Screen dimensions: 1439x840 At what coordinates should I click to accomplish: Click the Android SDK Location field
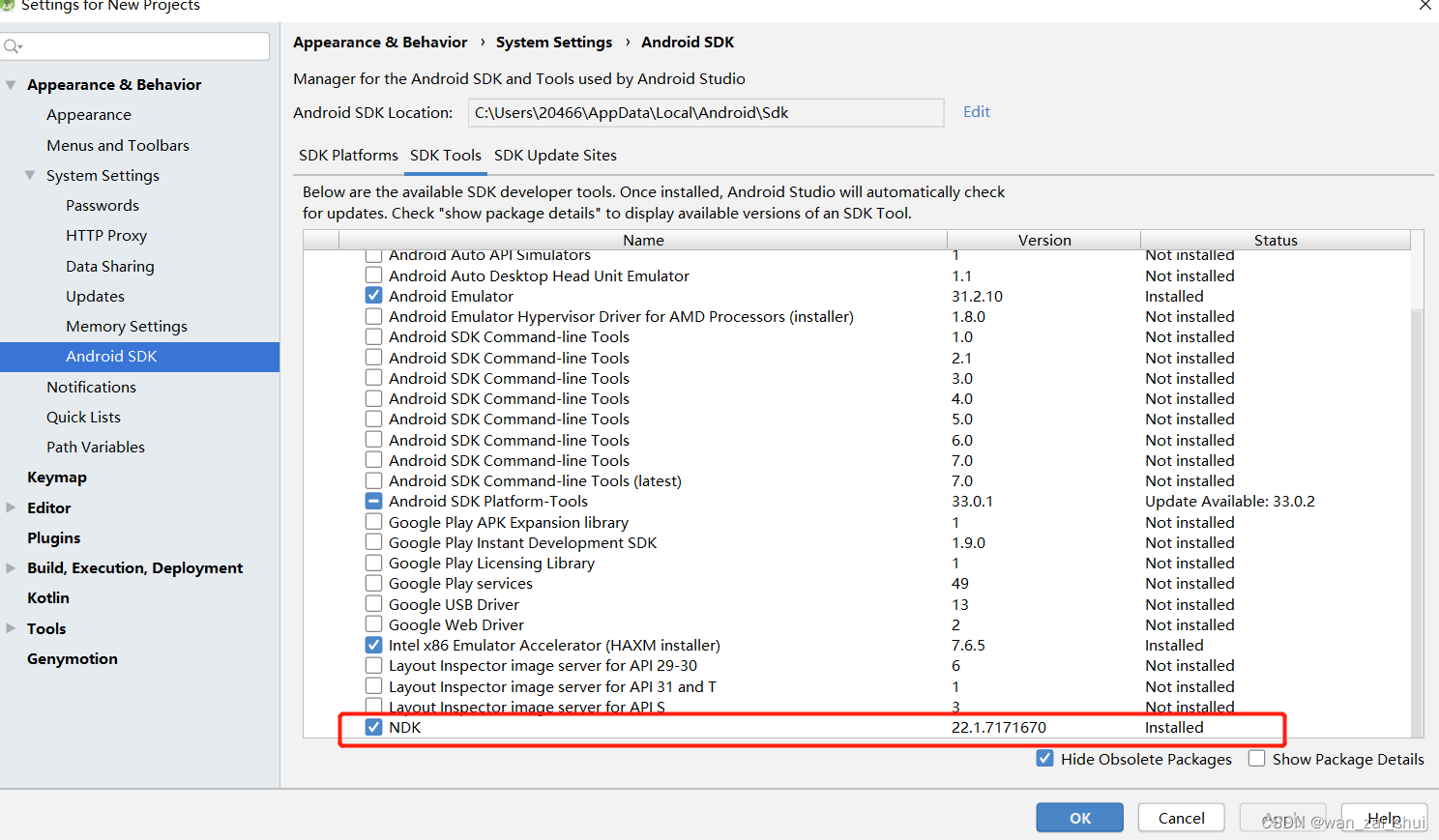pyautogui.click(x=706, y=113)
